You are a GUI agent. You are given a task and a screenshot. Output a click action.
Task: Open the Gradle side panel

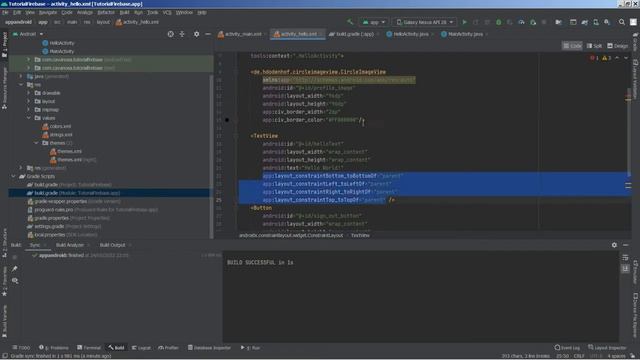[x=635, y=42]
